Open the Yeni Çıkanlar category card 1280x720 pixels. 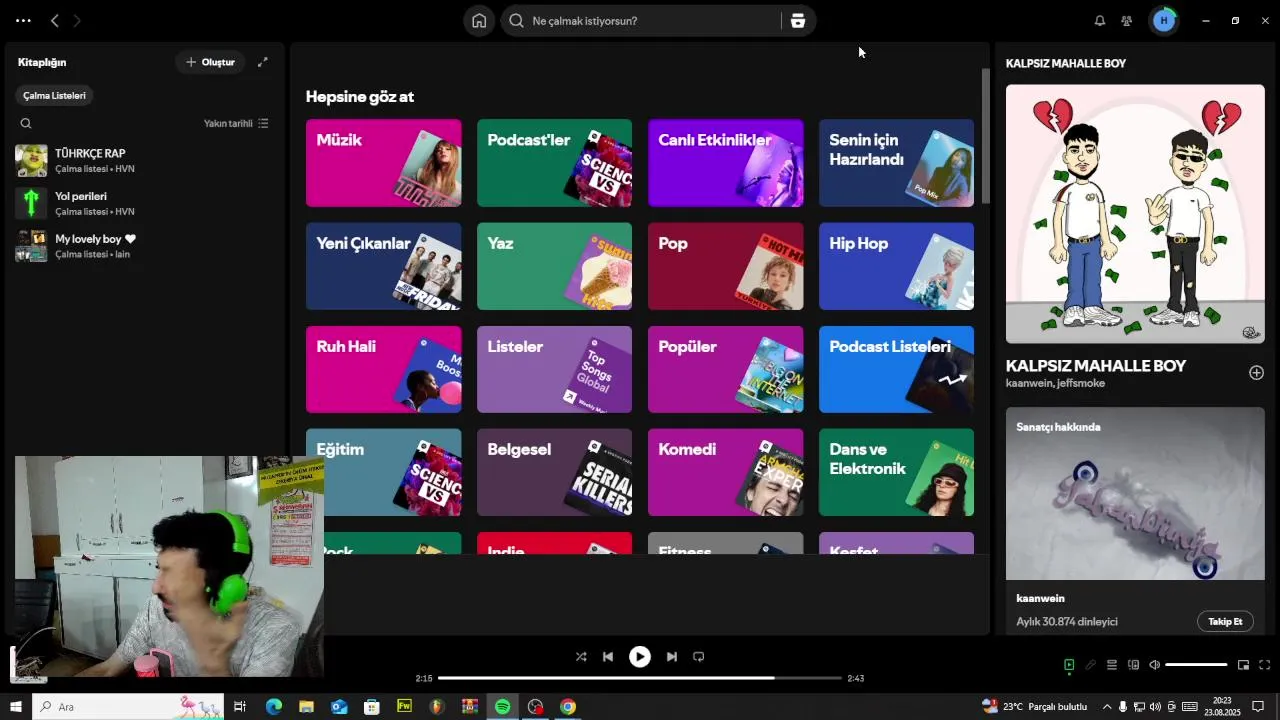point(384,266)
